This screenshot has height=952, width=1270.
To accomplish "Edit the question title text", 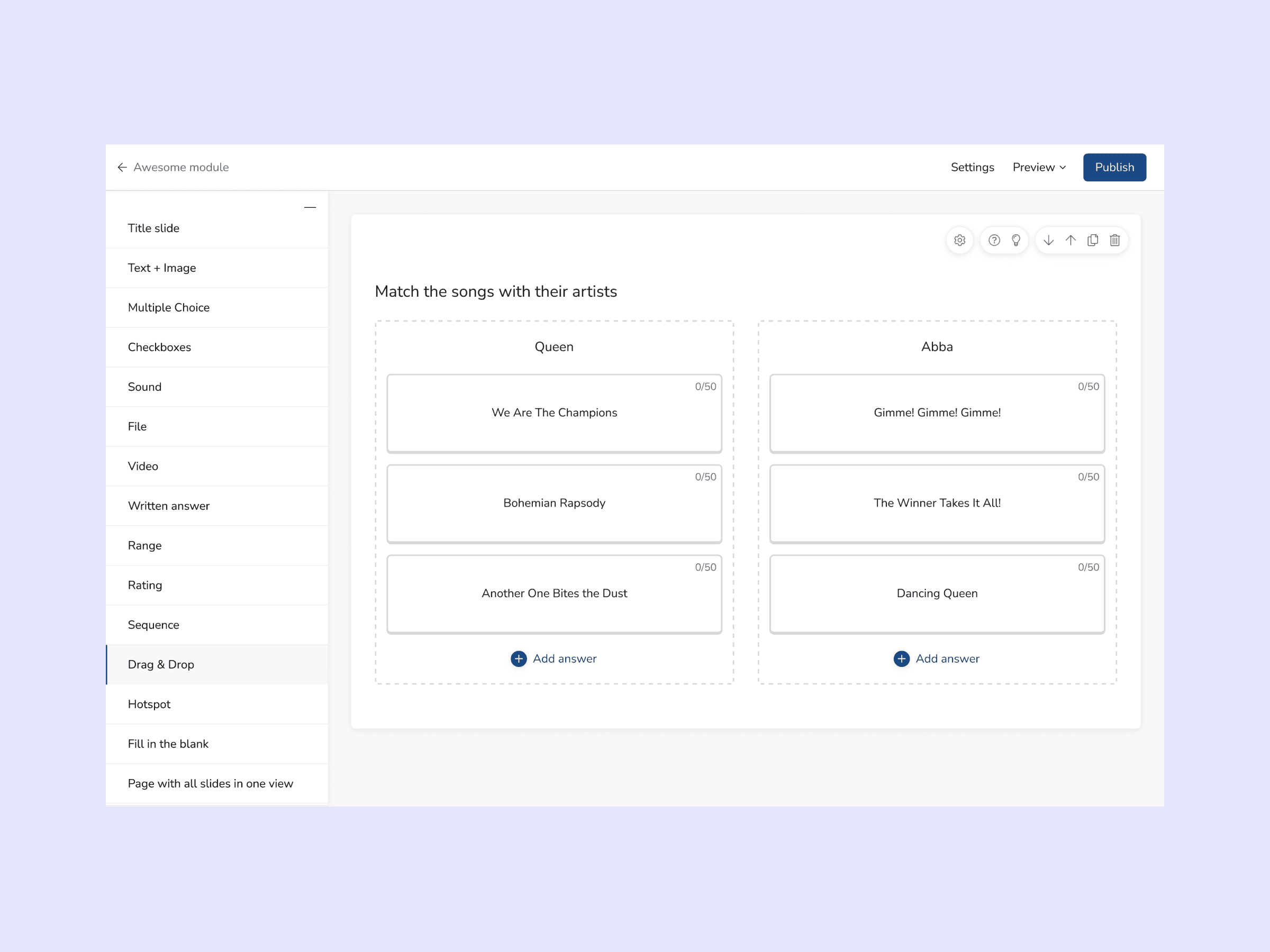I will point(495,291).
